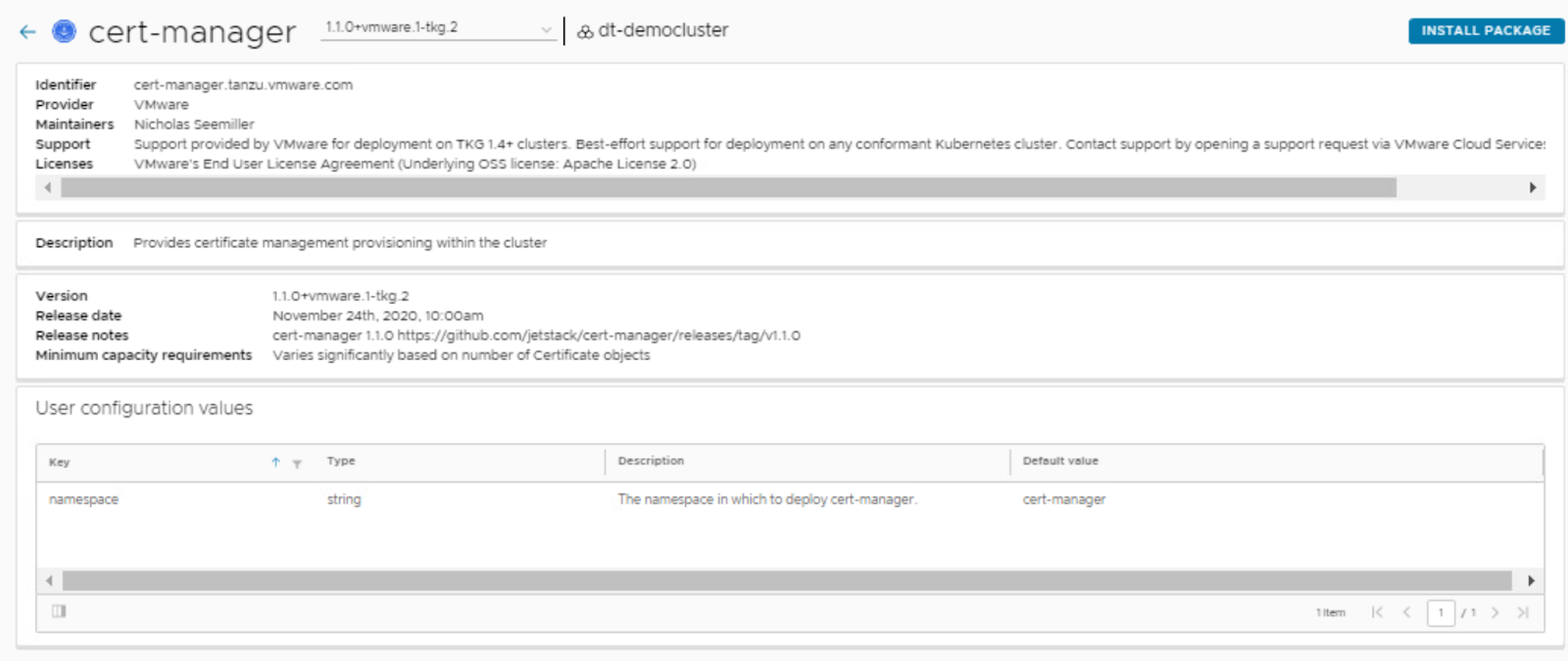Click the identifier cert-manager.tanzu.vmware.com
This screenshot has height=661, width=1568.
coord(243,85)
